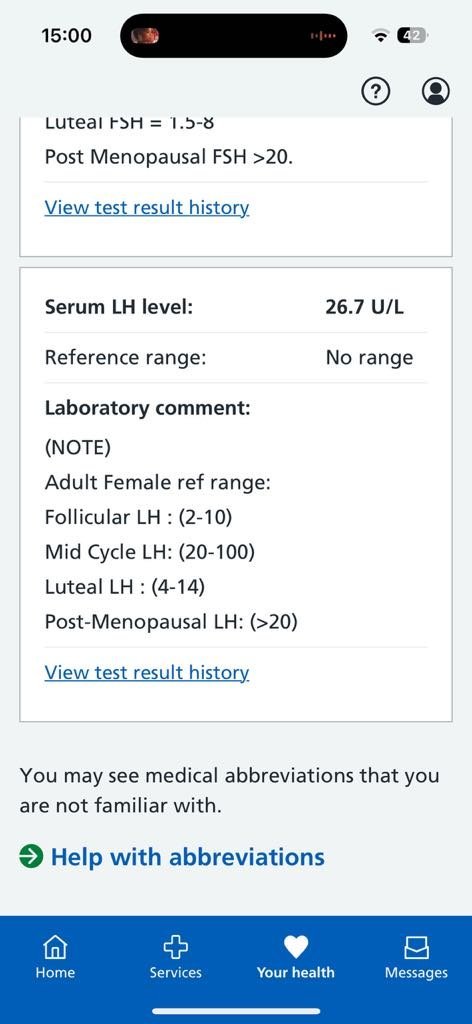The image size is (472, 1024).
Task: Open View test result history under LH
Action: click(x=147, y=673)
